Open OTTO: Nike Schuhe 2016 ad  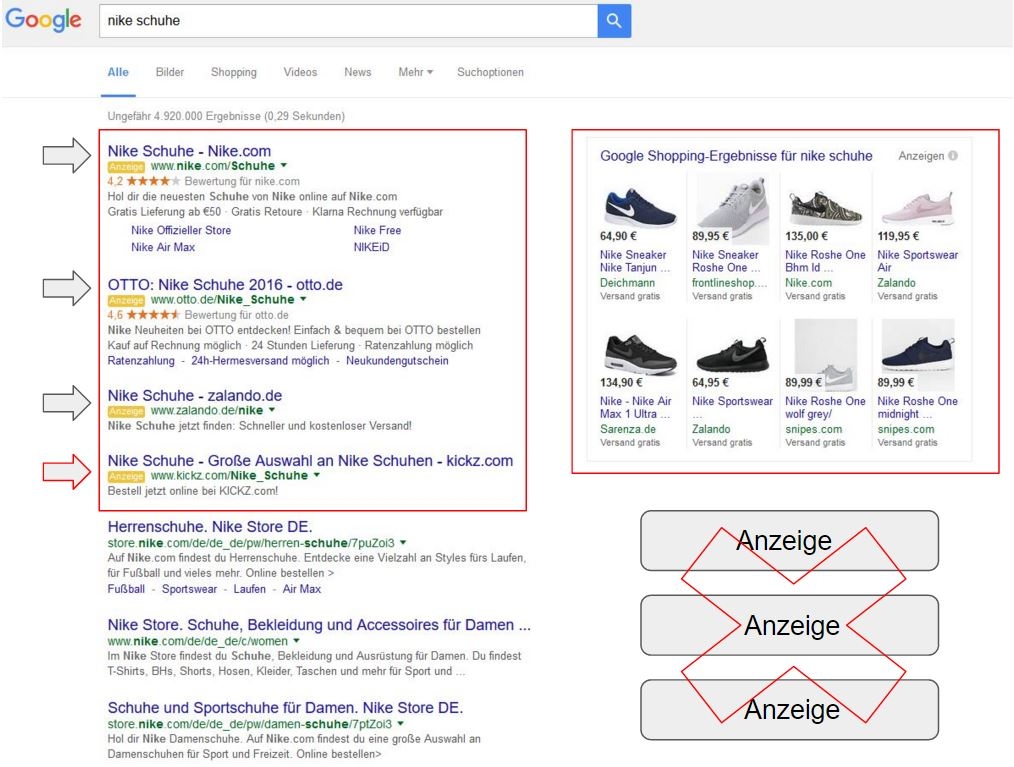(x=225, y=285)
